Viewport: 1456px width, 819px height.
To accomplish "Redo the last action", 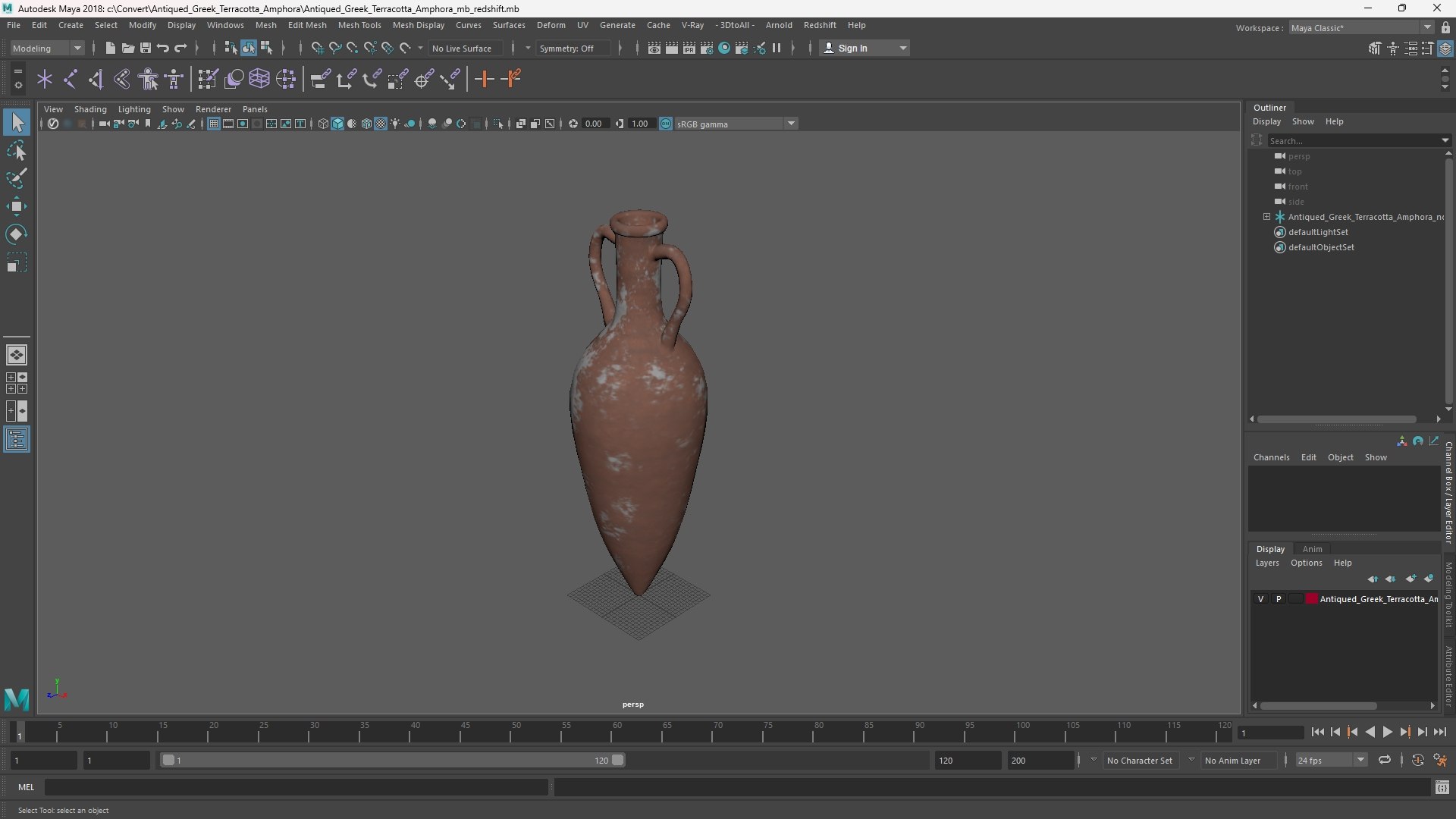I will click(x=180, y=48).
